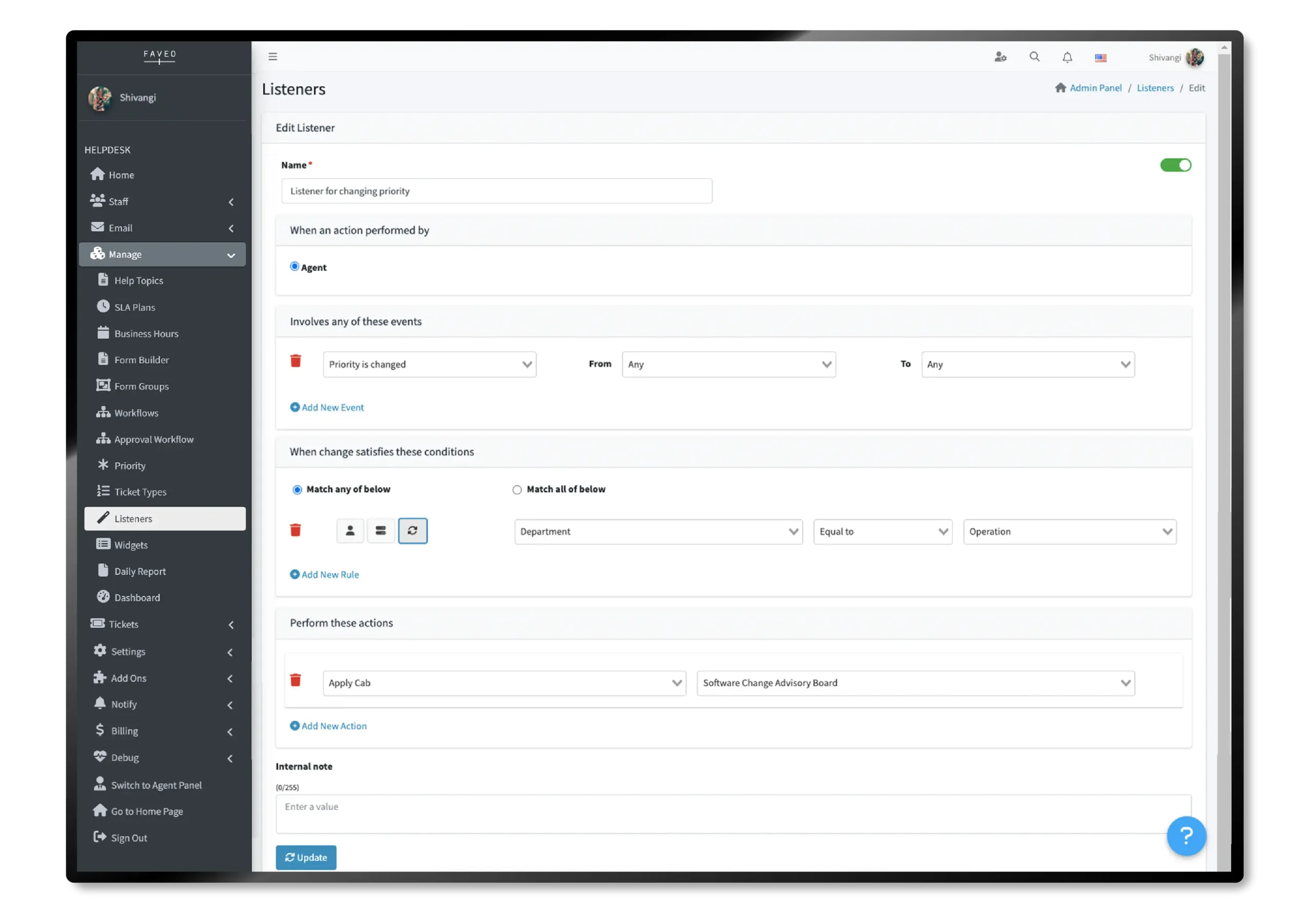Open the Department field dropdown
Screen dimensions: 1316x924
(x=659, y=531)
